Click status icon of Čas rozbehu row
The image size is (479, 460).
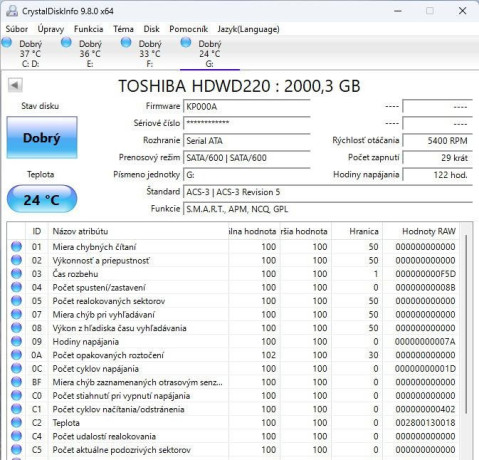16,274
